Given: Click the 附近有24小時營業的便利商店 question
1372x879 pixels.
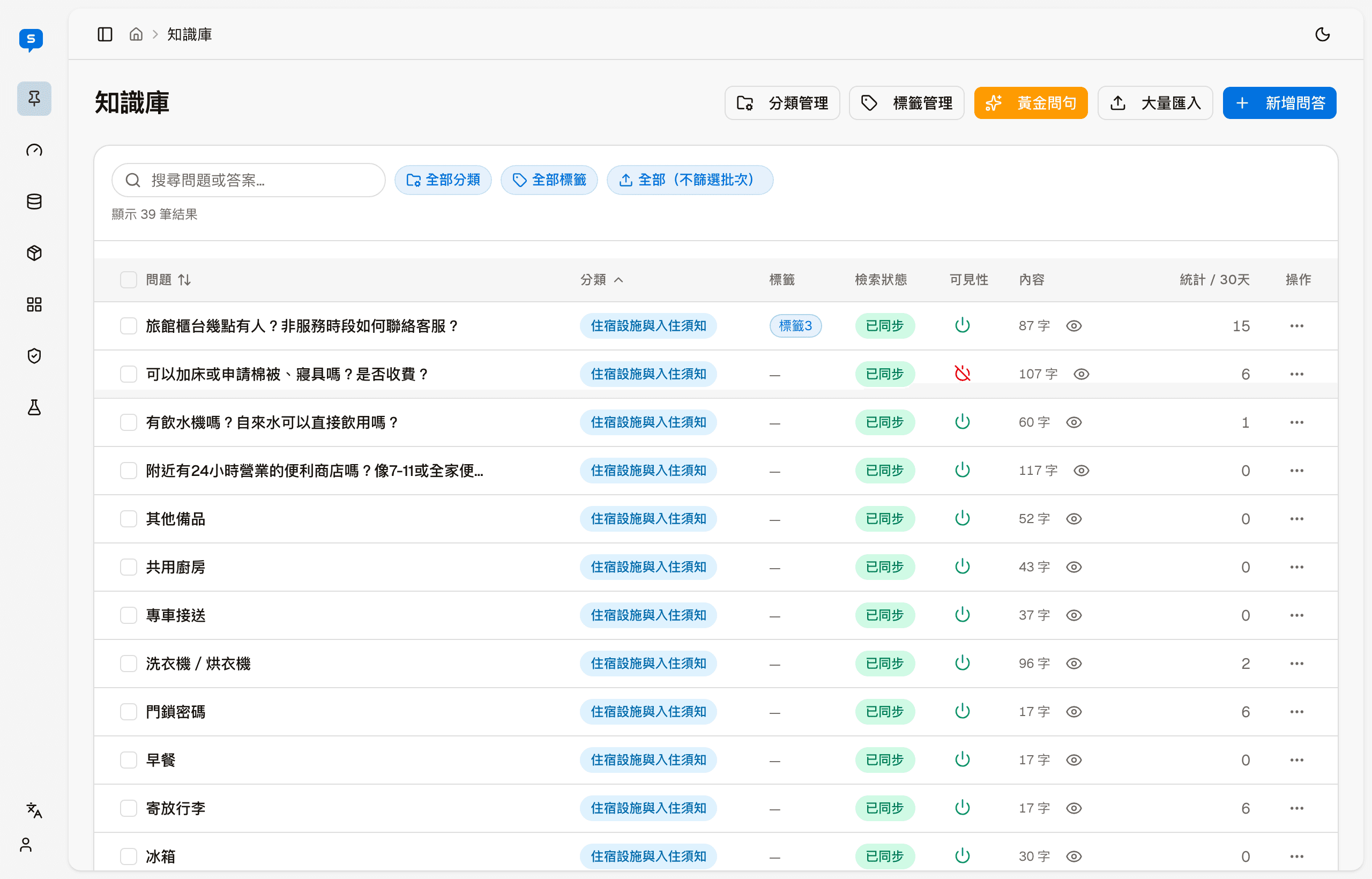Looking at the screenshot, I should (x=315, y=471).
